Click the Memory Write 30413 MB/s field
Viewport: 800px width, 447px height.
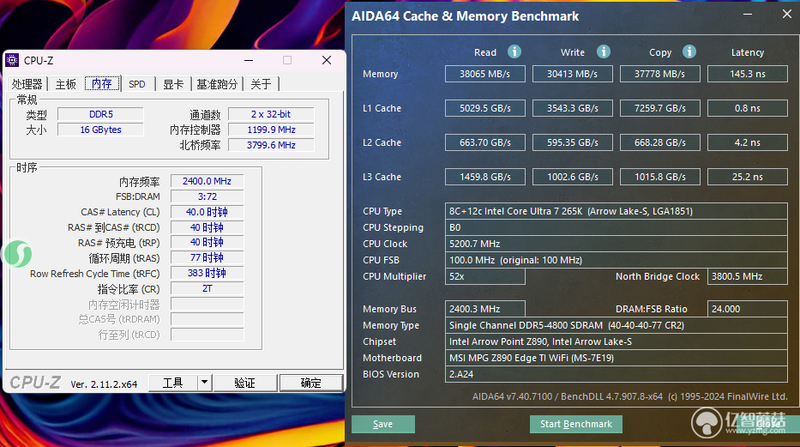point(572,74)
